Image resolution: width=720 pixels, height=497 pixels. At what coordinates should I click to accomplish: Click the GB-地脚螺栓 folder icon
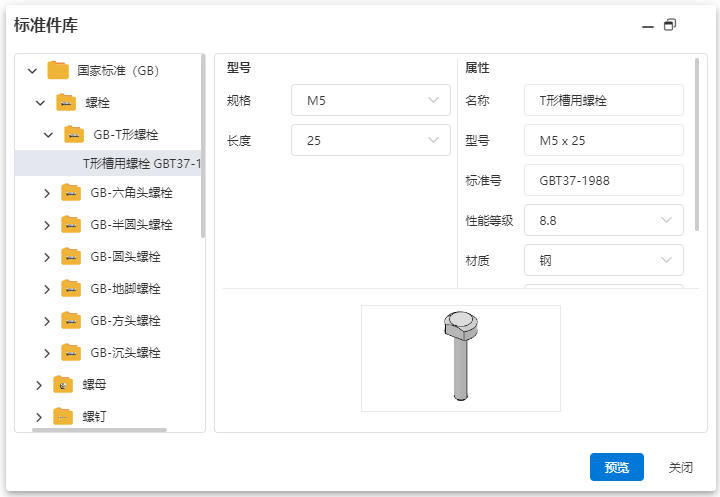pos(71,288)
